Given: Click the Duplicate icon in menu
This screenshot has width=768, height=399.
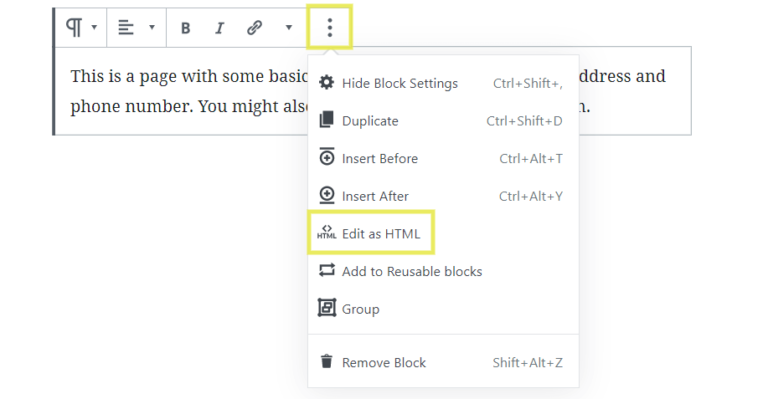Looking at the screenshot, I should (x=327, y=120).
